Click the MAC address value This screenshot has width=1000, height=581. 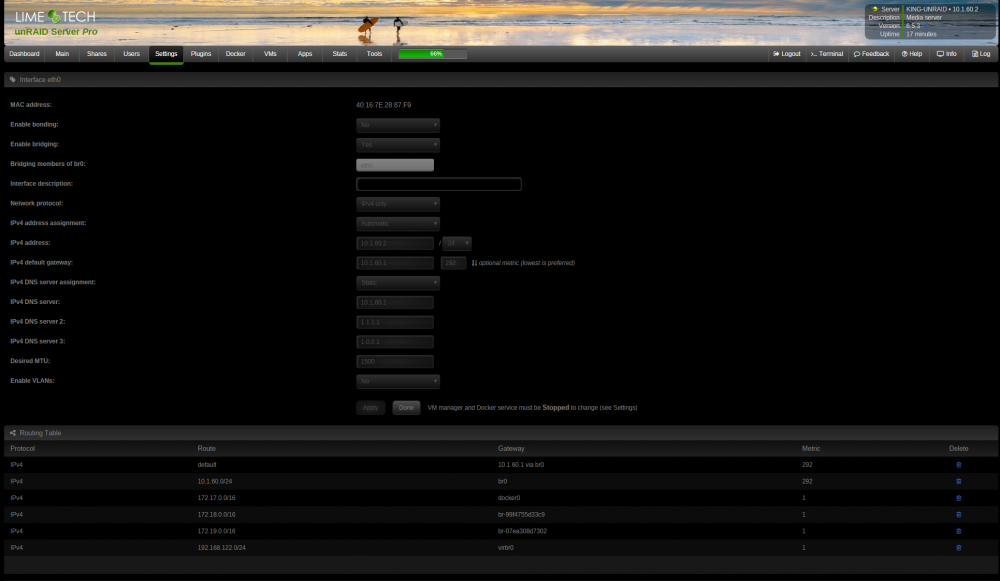(x=383, y=105)
